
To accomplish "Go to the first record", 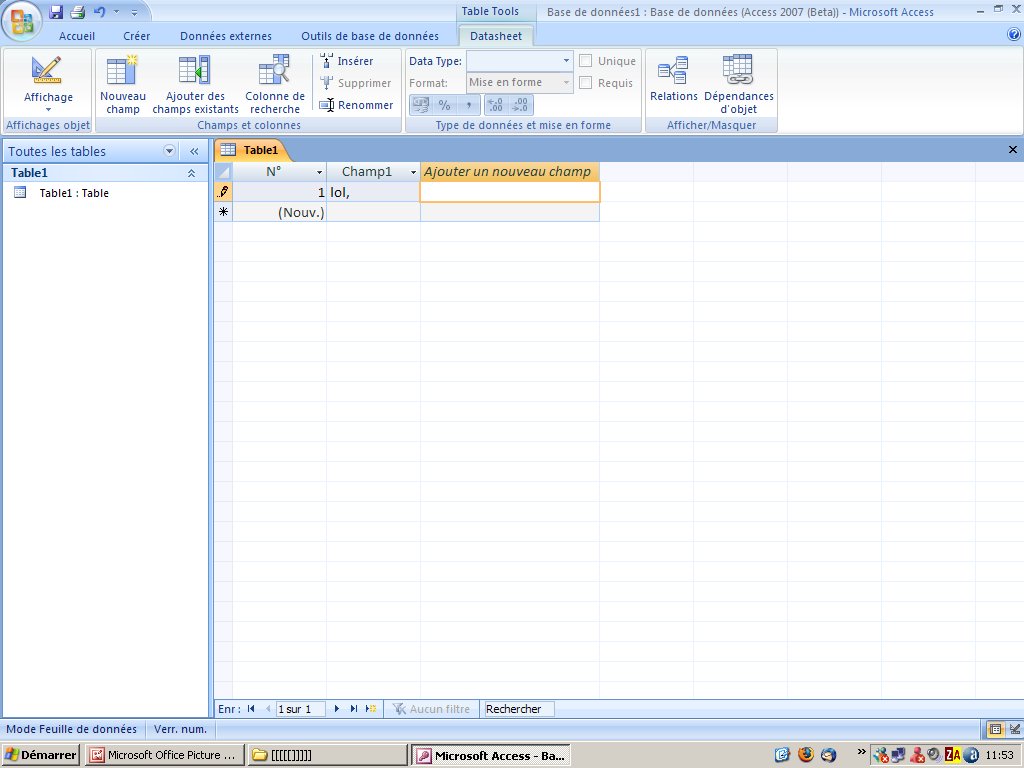I will tap(251, 709).
